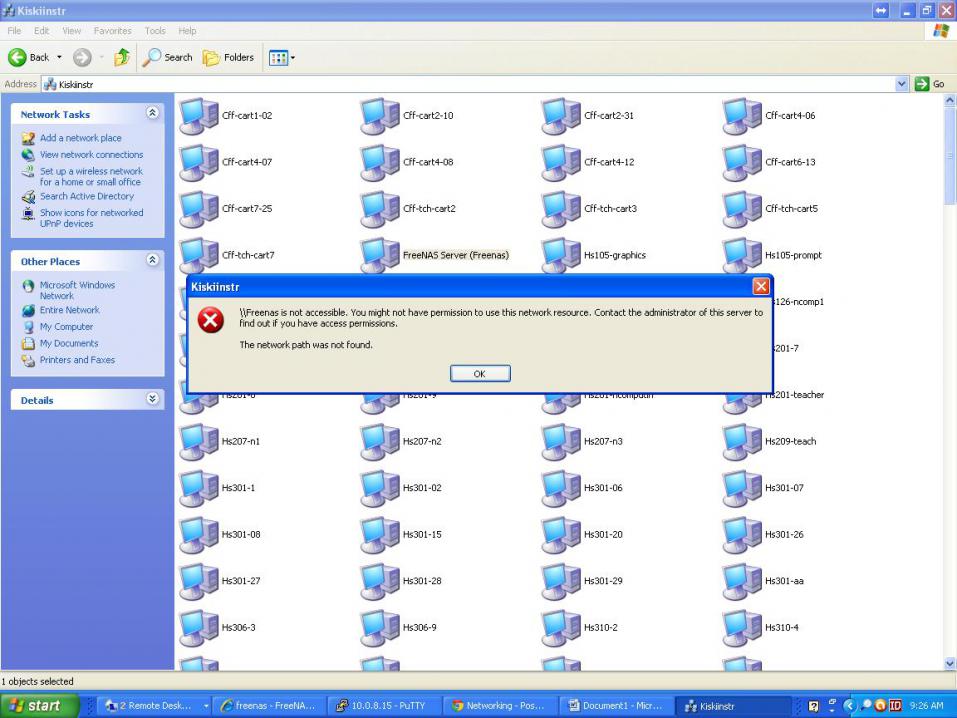Switch to freenas - FreeNAS browser taskbar button
This screenshot has width=957, height=718.
click(x=270, y=706)
